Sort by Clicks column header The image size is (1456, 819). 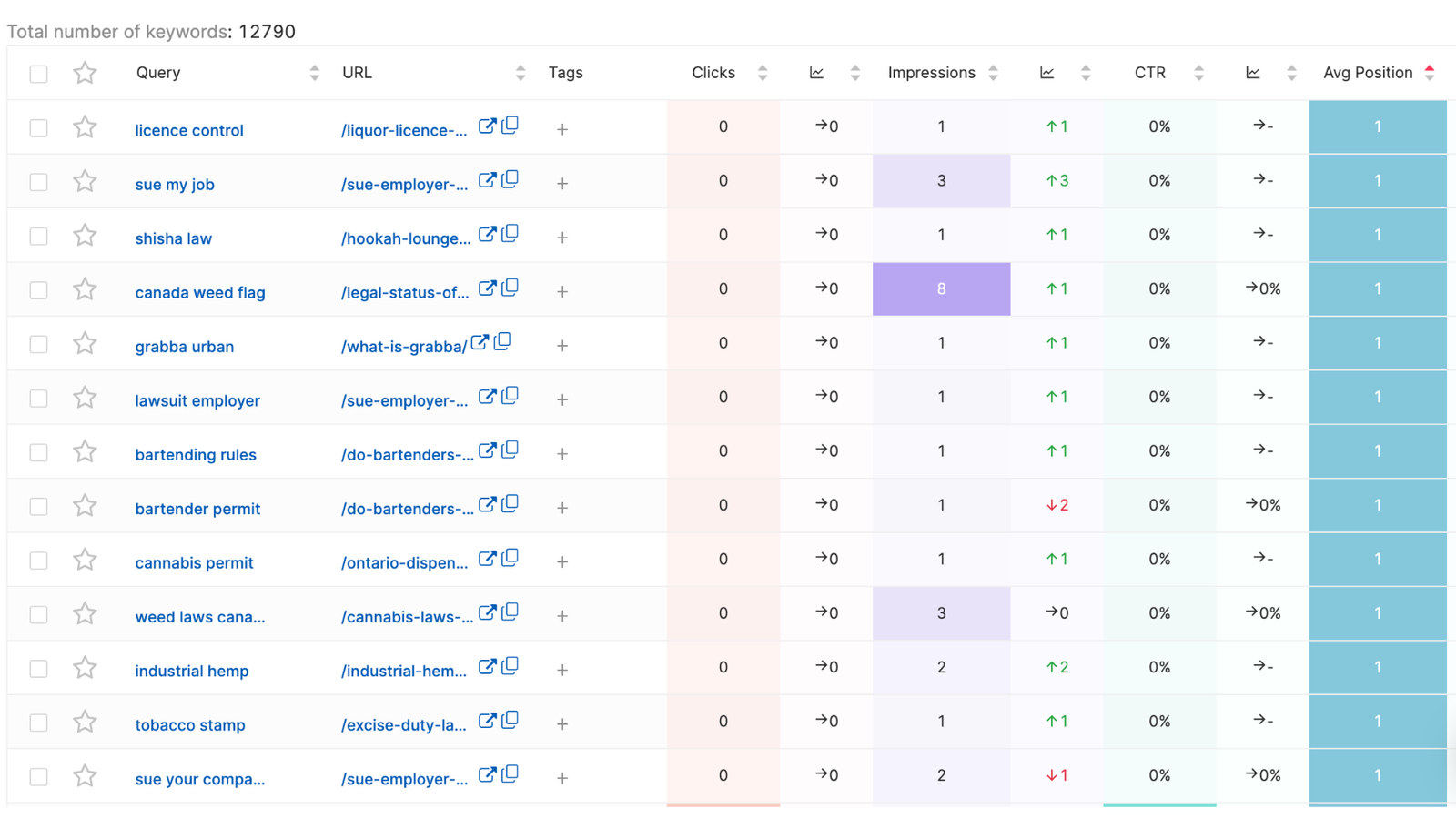762,73
